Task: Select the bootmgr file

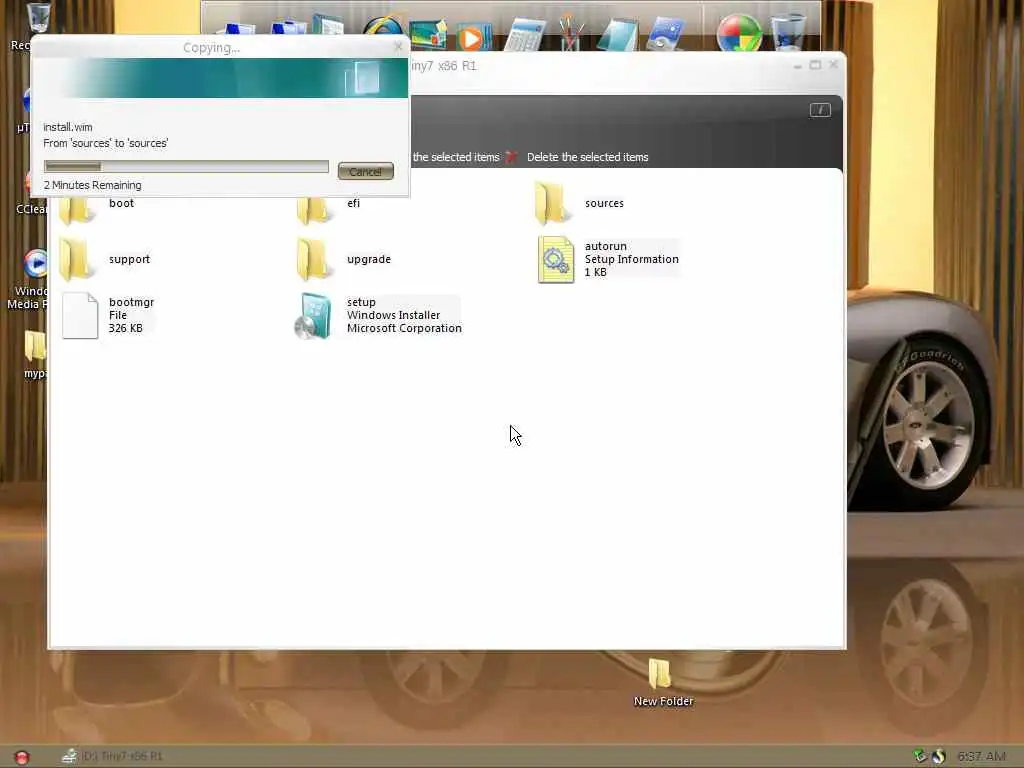Action: pos(108,315)
